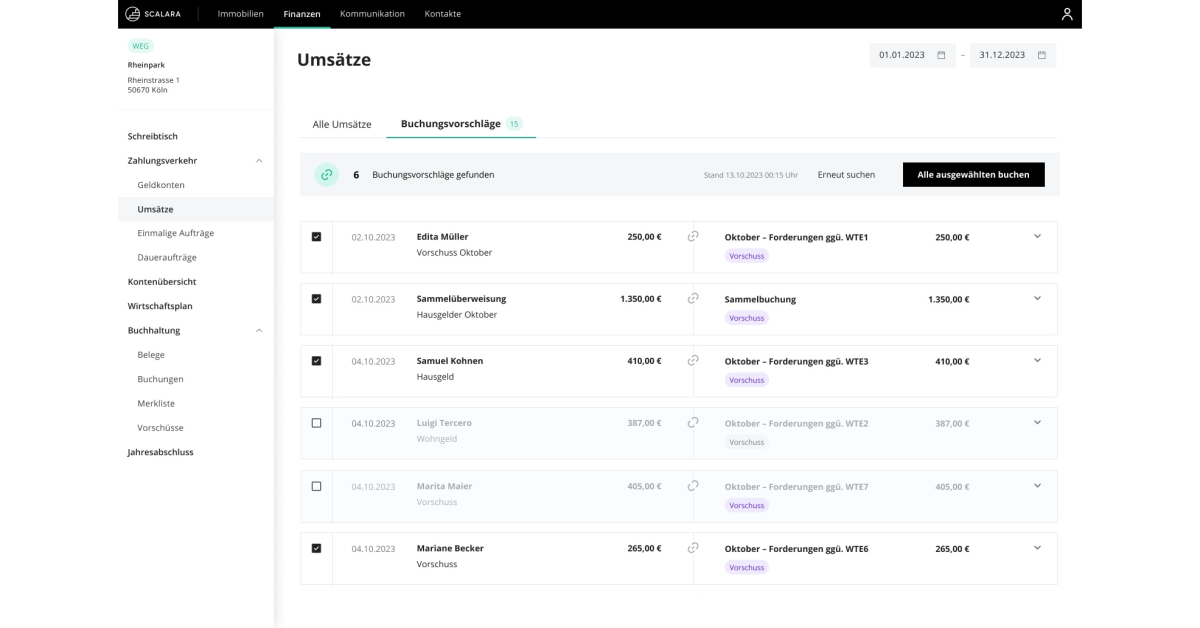This screenshot has height=628, width=1200.
Task: Click calendar icon in start date field
Action: pyautogui.click(x=941, y=55)
